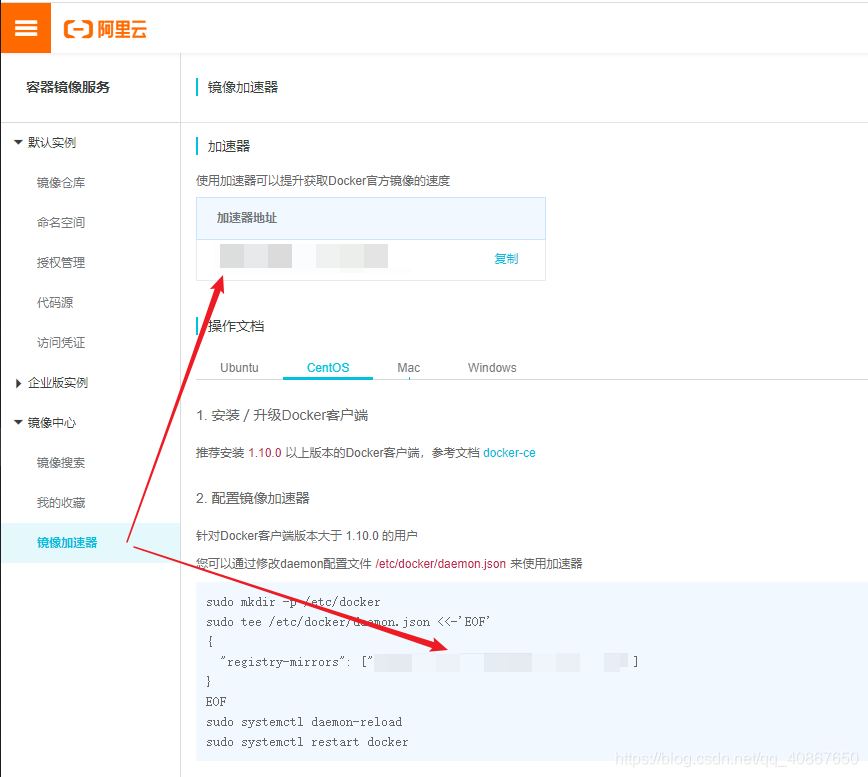Switch to the Mac tab

409,367
